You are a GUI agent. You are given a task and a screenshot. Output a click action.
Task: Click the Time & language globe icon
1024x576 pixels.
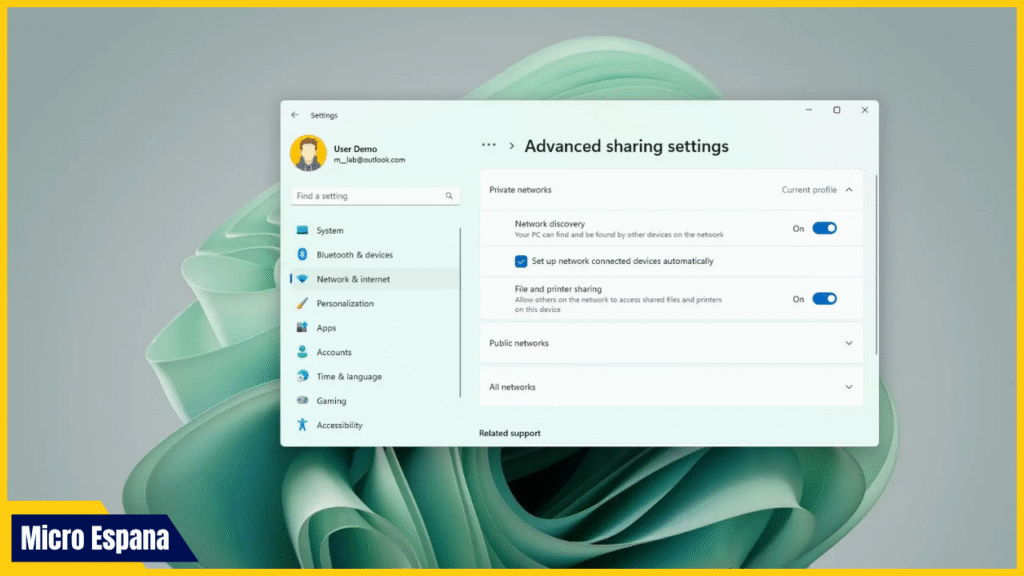(302, 377)
